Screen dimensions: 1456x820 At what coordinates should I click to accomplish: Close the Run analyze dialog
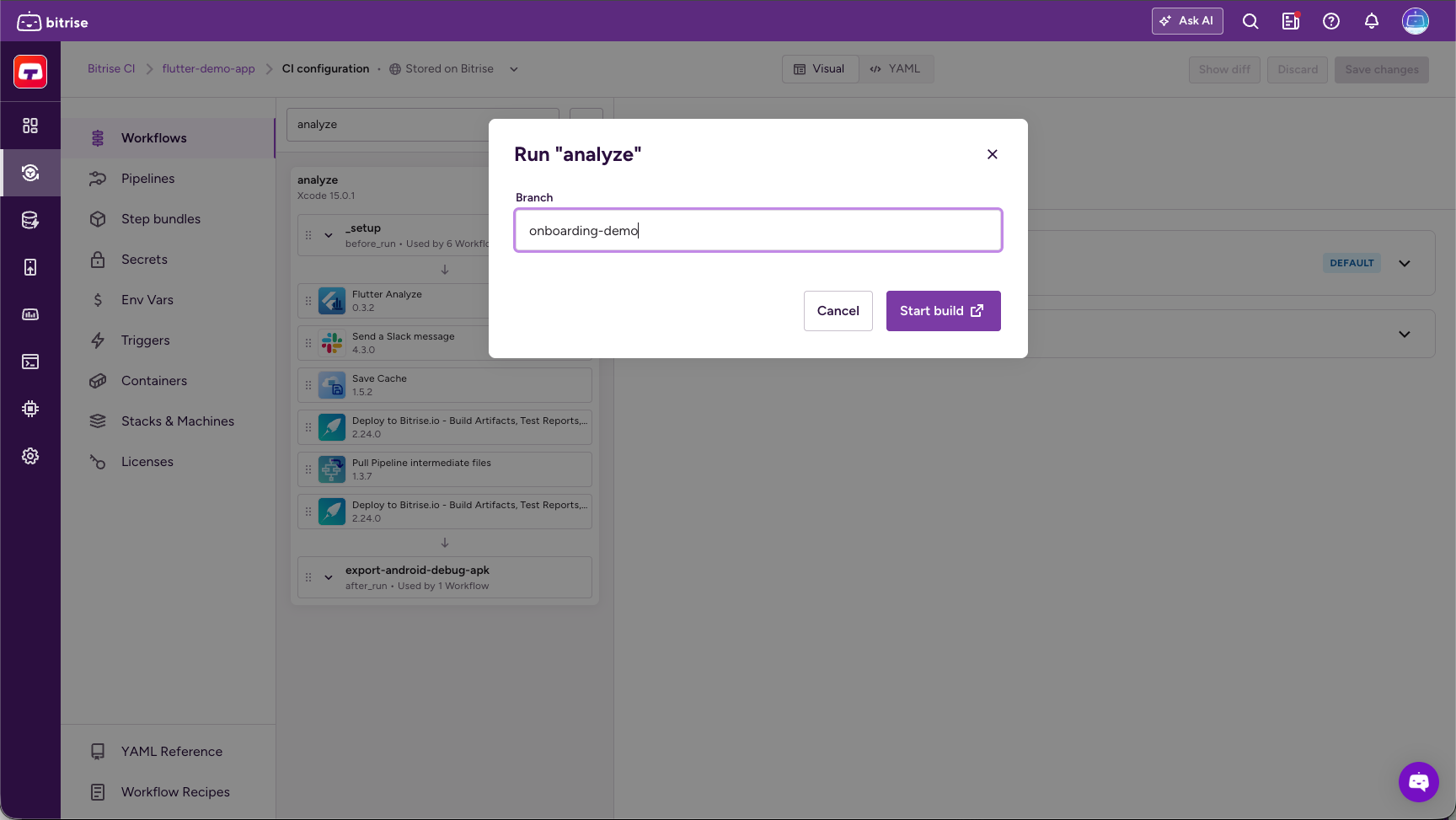(993, 154)
